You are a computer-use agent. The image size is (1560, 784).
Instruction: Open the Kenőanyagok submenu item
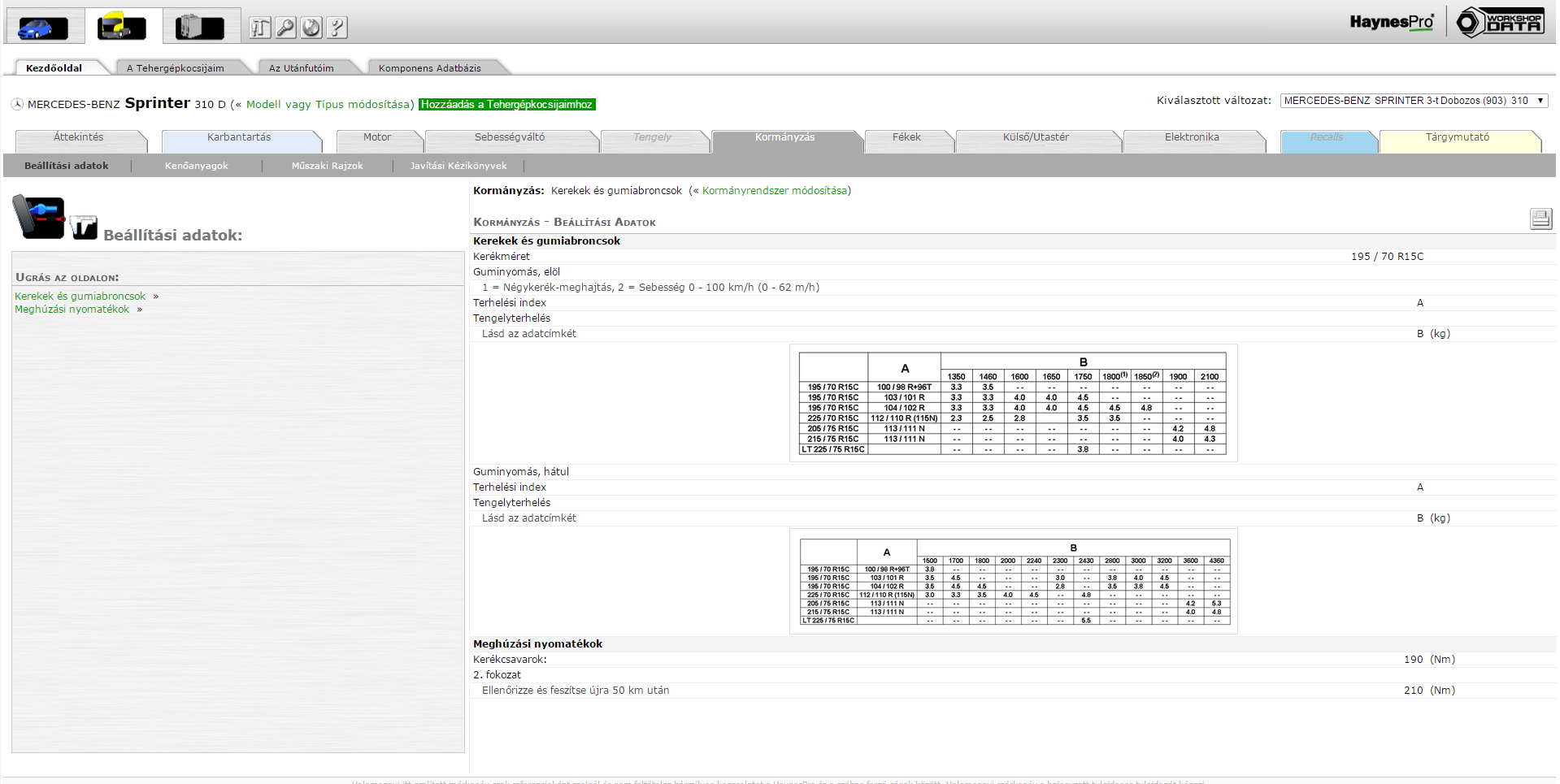(196, 166)
